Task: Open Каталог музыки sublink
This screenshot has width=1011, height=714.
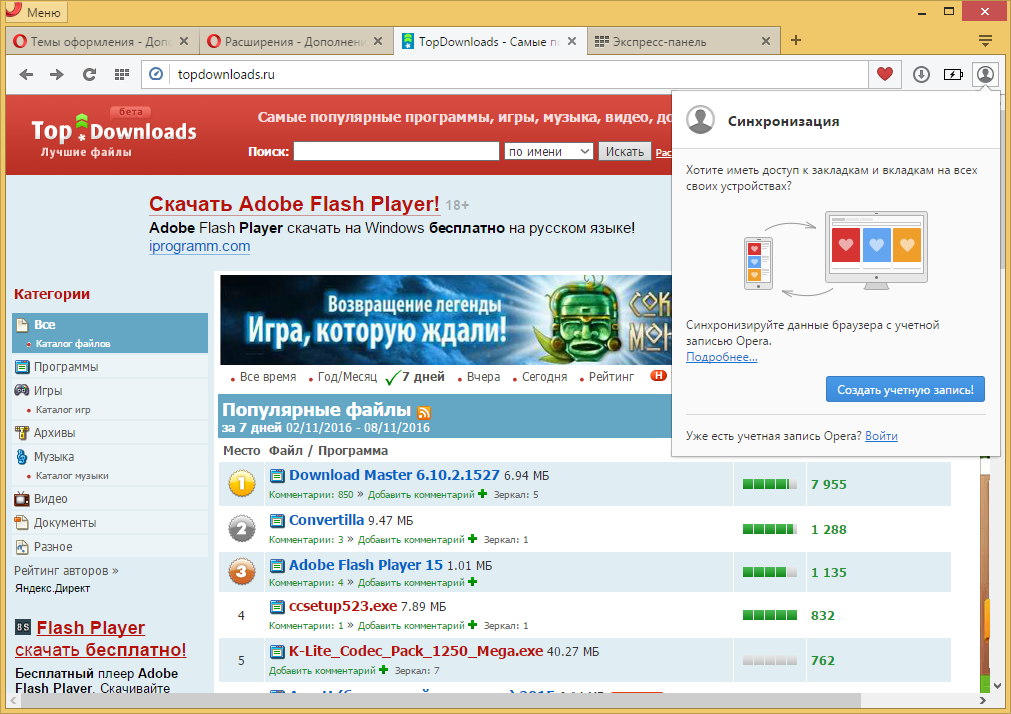Action: 72,476
